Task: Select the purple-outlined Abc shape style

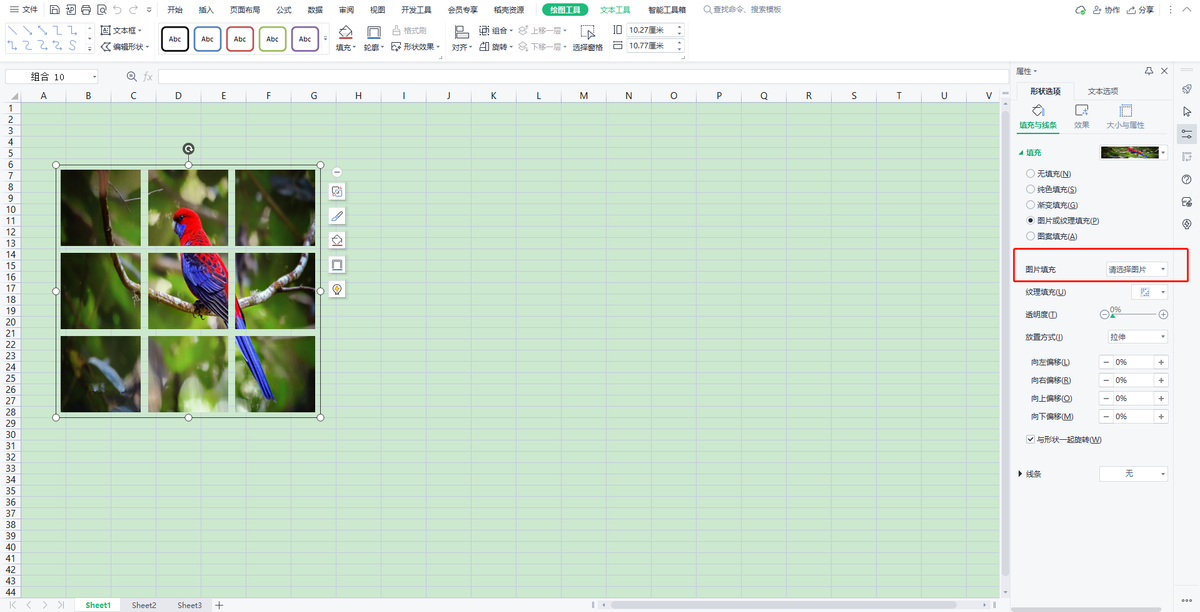Action: coord(305,39)
